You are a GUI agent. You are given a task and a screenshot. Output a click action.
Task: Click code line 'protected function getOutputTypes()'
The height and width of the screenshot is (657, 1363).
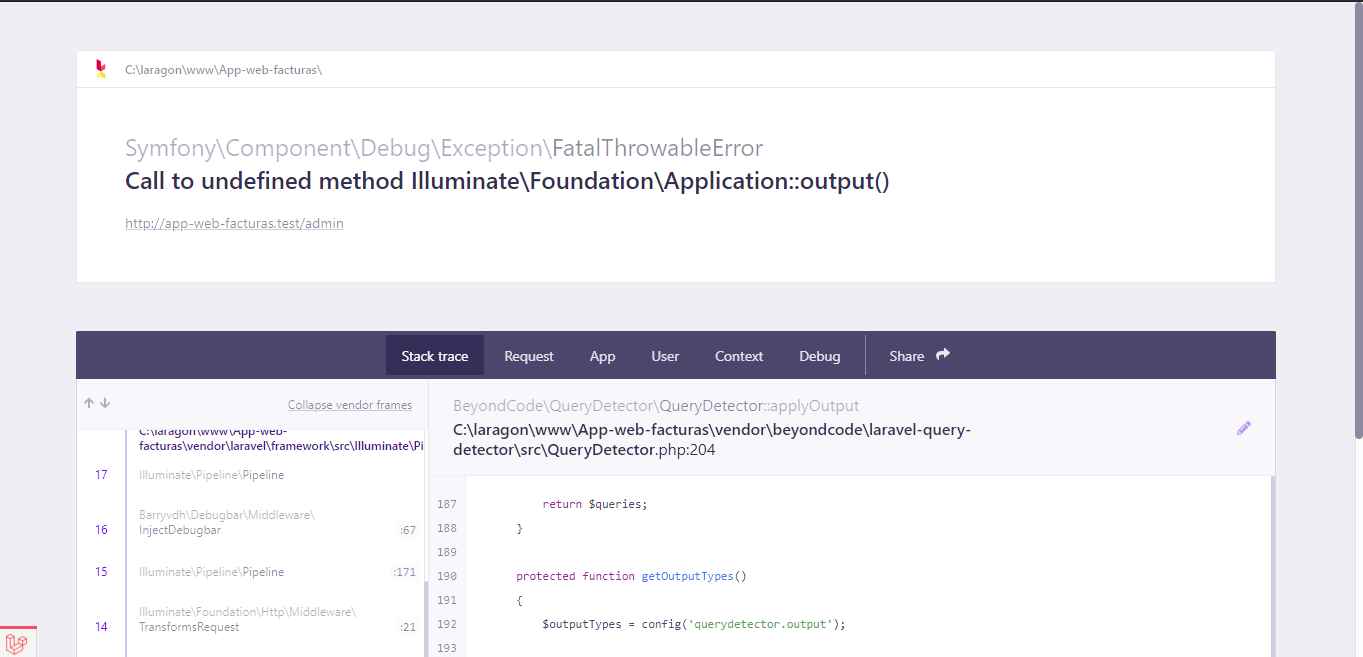[x=631, y=576]
